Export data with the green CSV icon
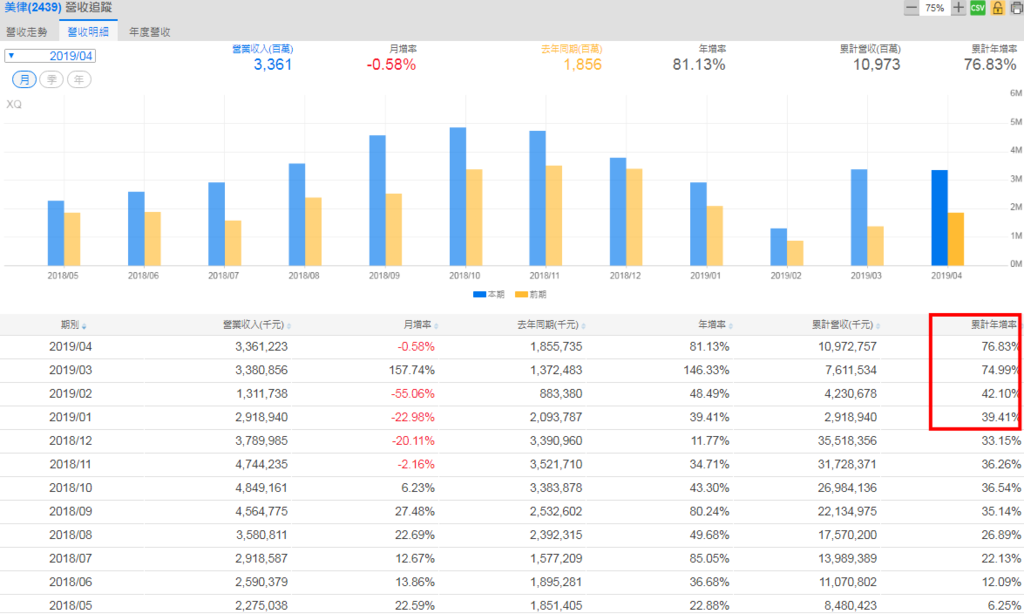The height and width of the screenshot is (614, 1024). coord(978,8)
